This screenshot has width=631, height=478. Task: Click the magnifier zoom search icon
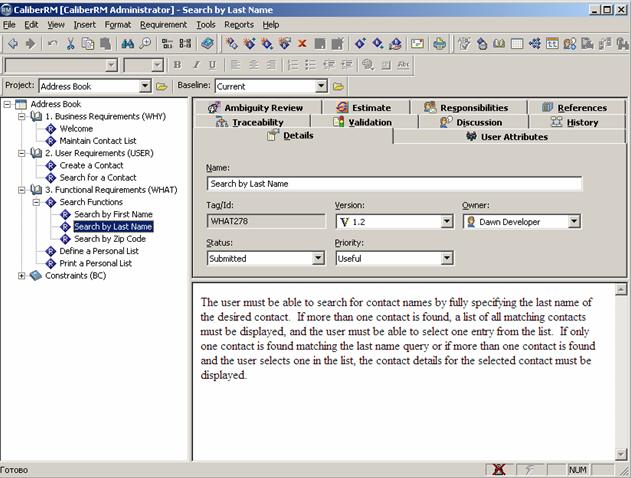[145, 43]
